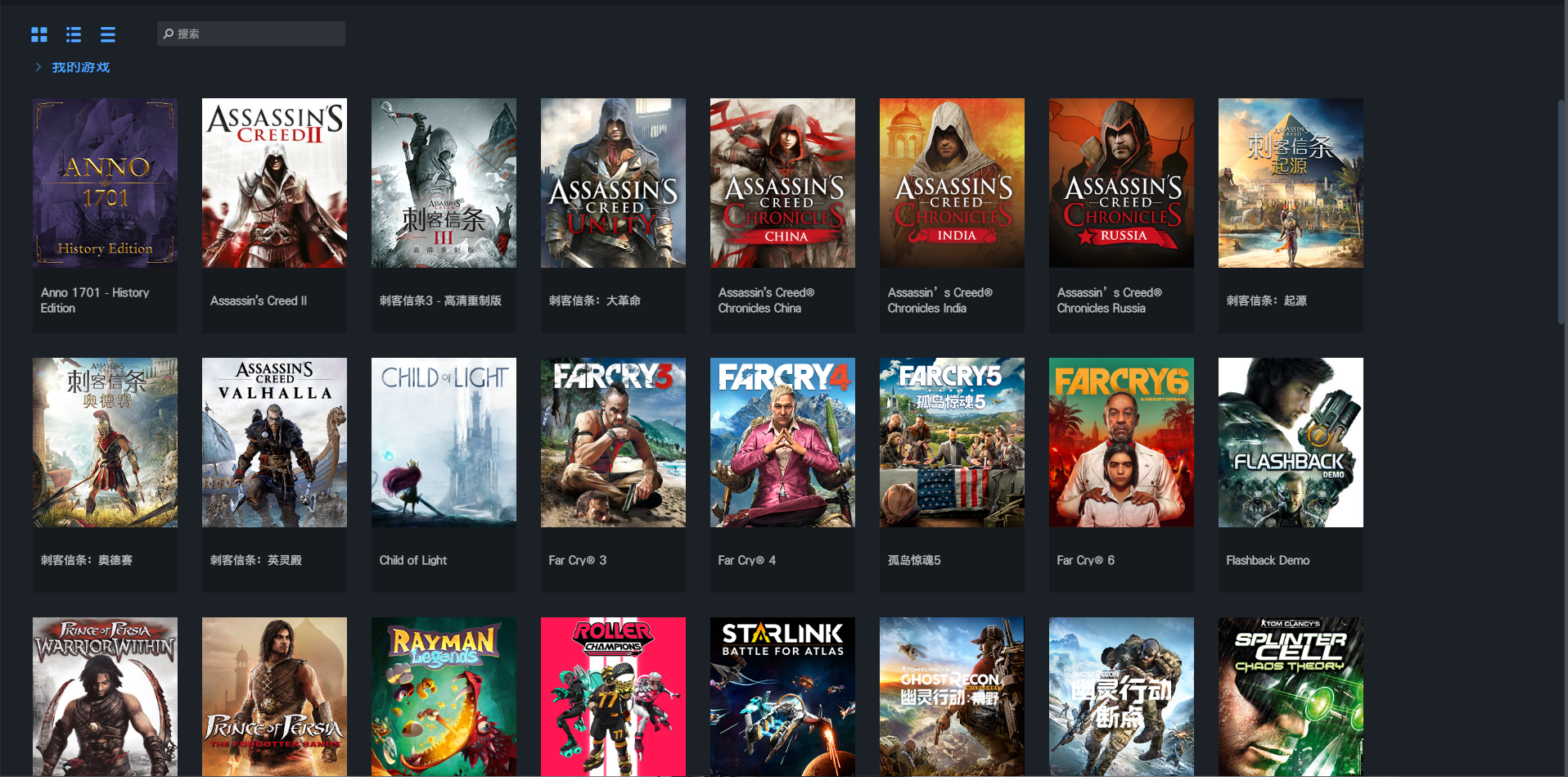Image resolution: width=1568 pixels, height=777 pixels.
Task: Select Far Cry 3 cover art
Action: 613,442
